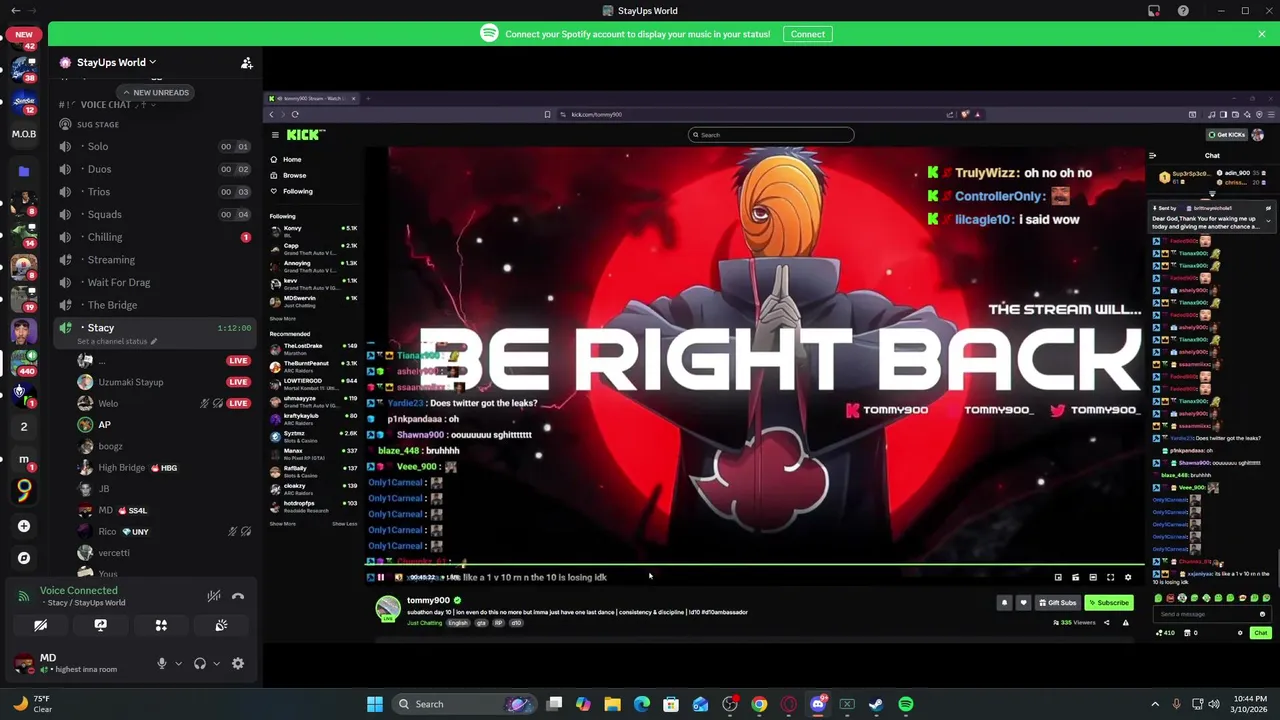Dismiss the Spotify connect banner
1280x720 pixels.
[x=1261, y=34]
